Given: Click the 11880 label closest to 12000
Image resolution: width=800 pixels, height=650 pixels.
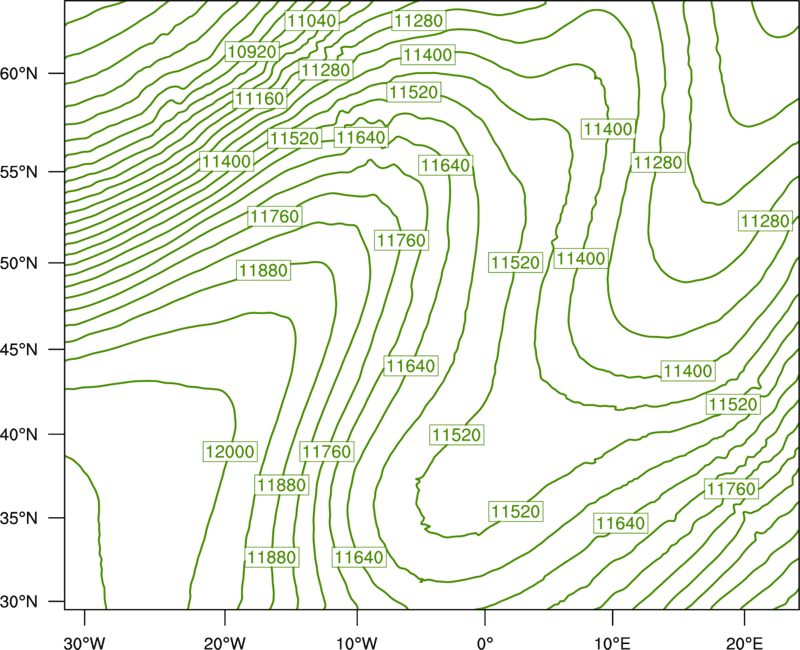Looking at the screenshot, I should tap(282, 485).
